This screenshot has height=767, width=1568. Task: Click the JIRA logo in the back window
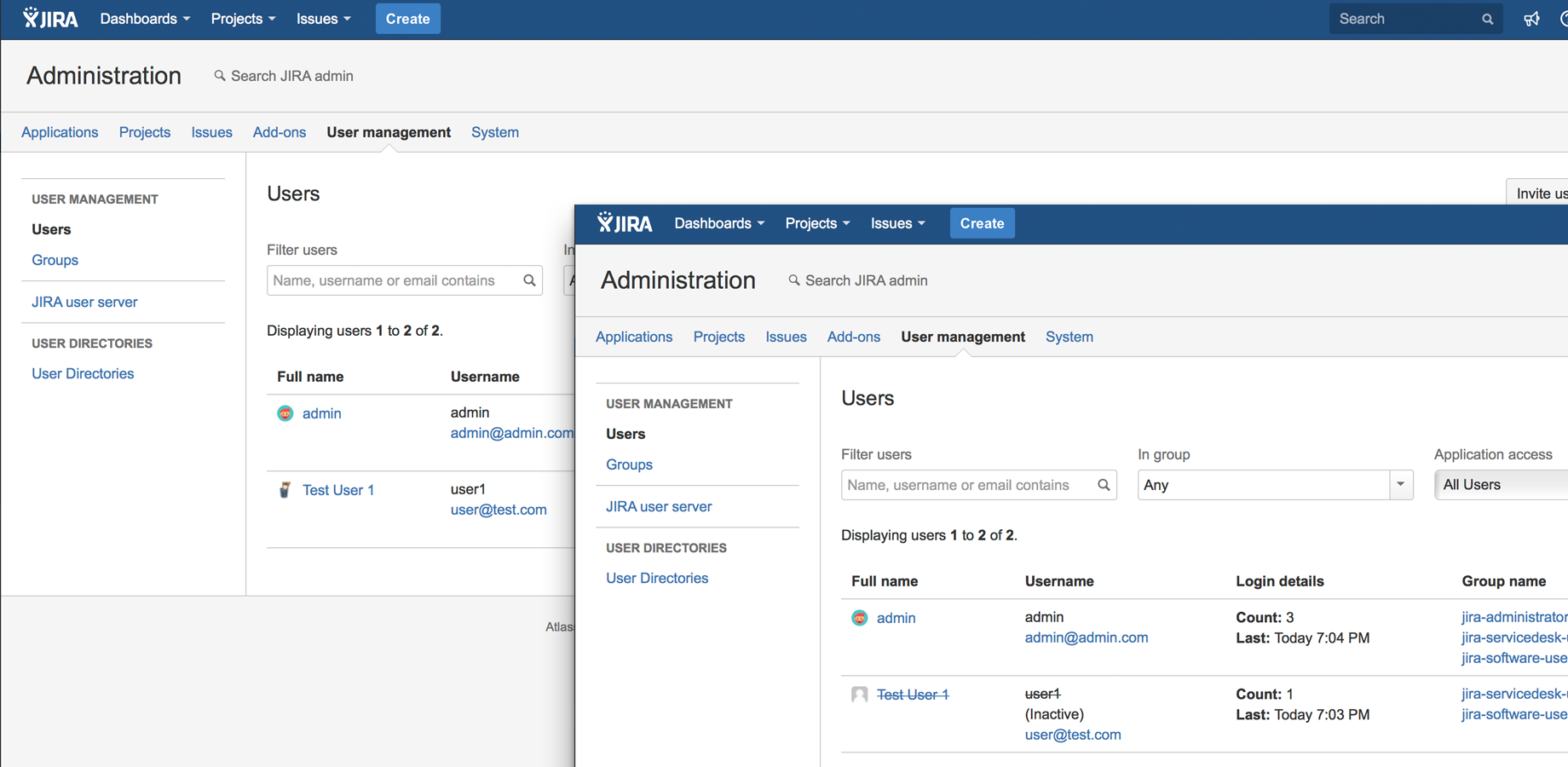[x=50, y=19]
